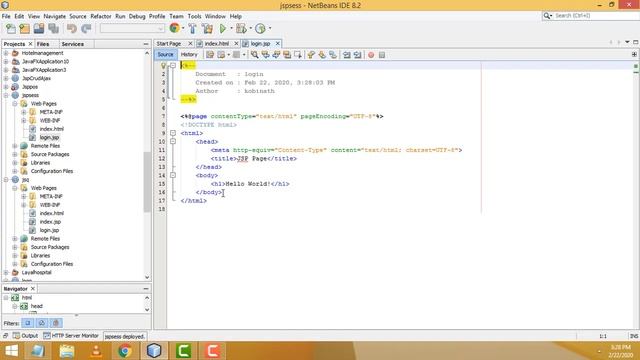
Task: Switch to the Services panel tab
Action: (x=73, y=44)
